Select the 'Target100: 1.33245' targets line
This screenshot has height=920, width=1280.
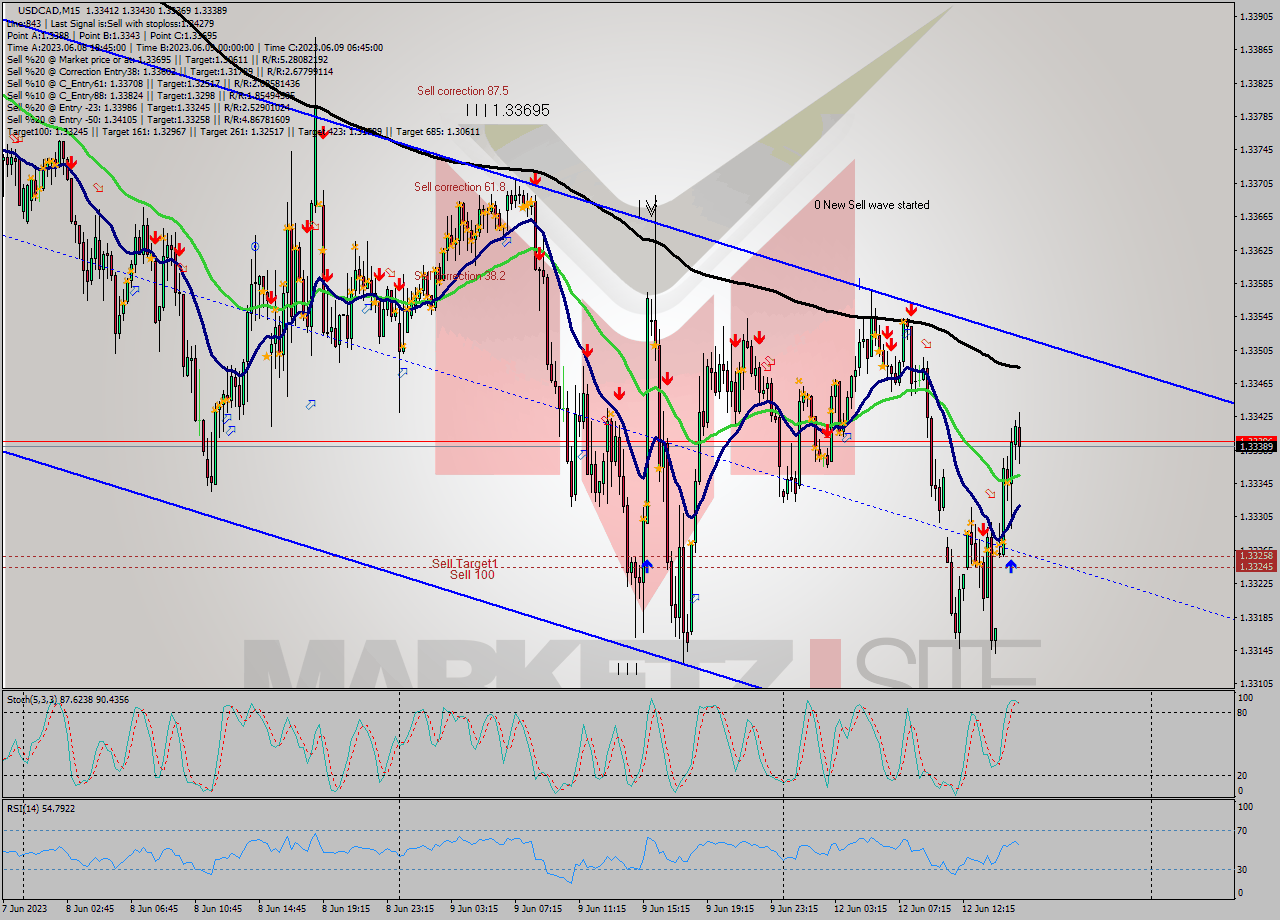point(243,131)
